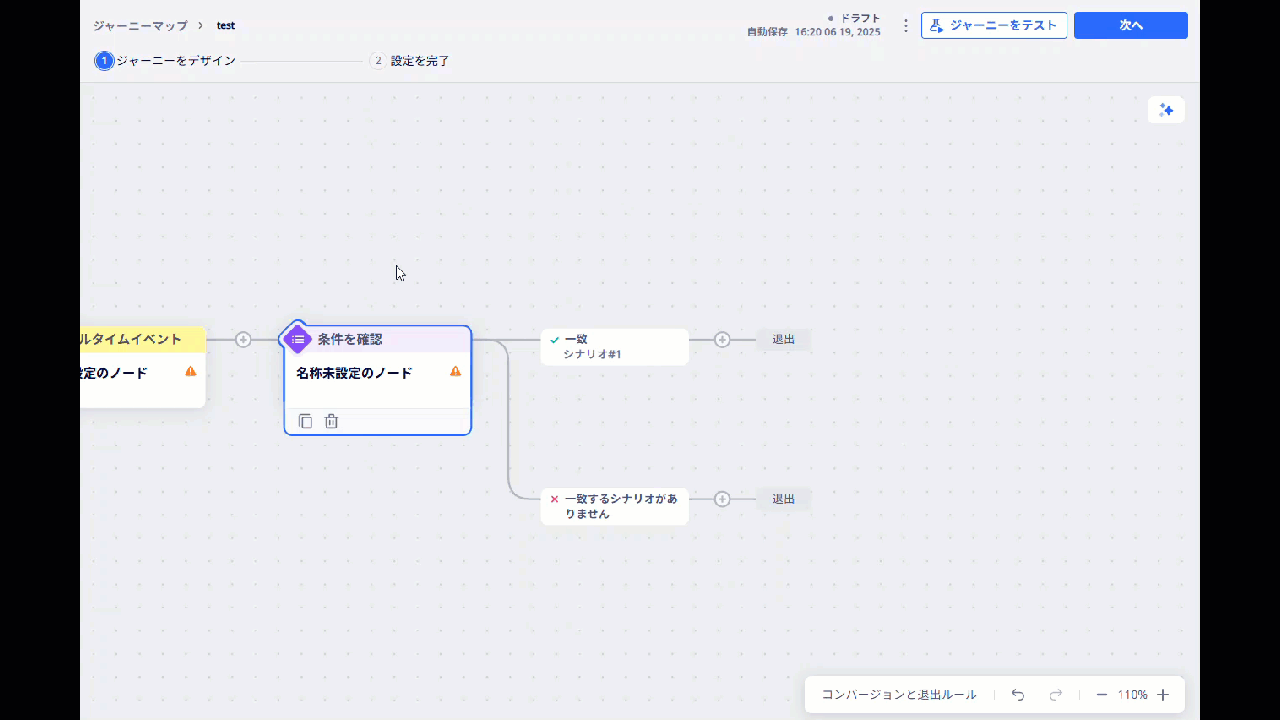Click the ジャーニーをテスト button
The height and width of the screenshot is (720, 1280).
(x=994, y=25)
